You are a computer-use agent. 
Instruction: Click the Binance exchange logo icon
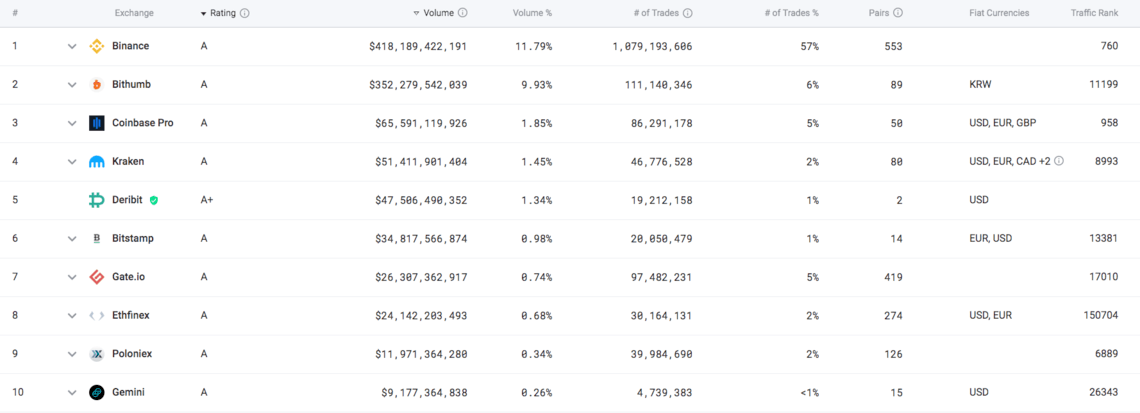[97, 46]
